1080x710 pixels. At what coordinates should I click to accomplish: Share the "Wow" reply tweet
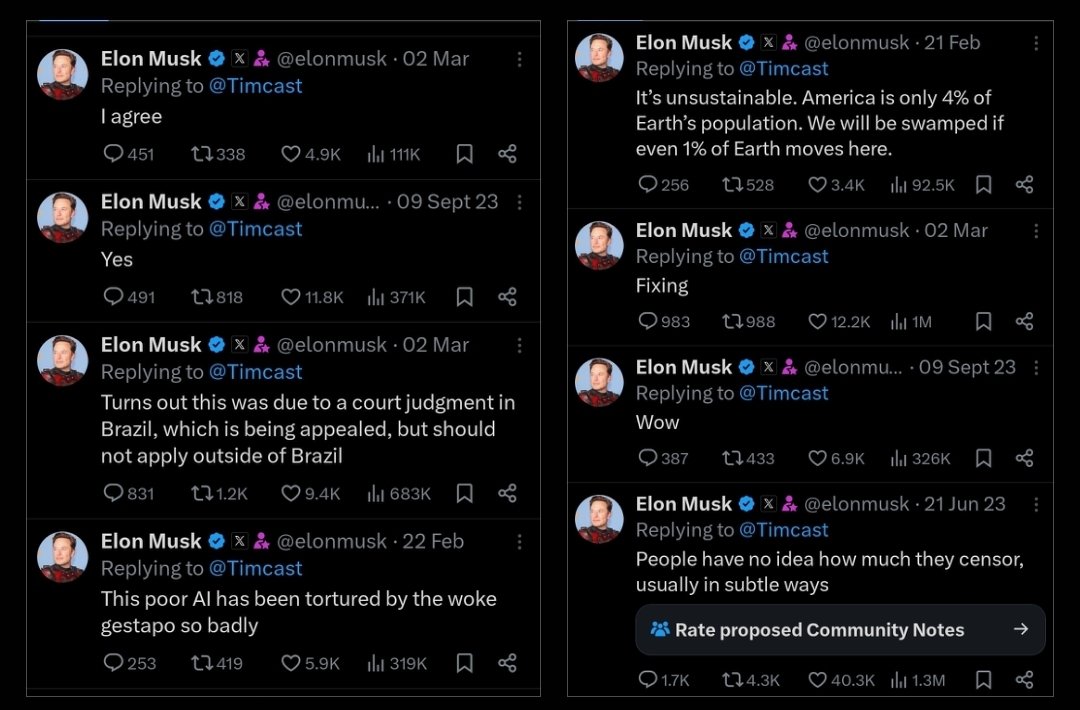coord(1024,458)
